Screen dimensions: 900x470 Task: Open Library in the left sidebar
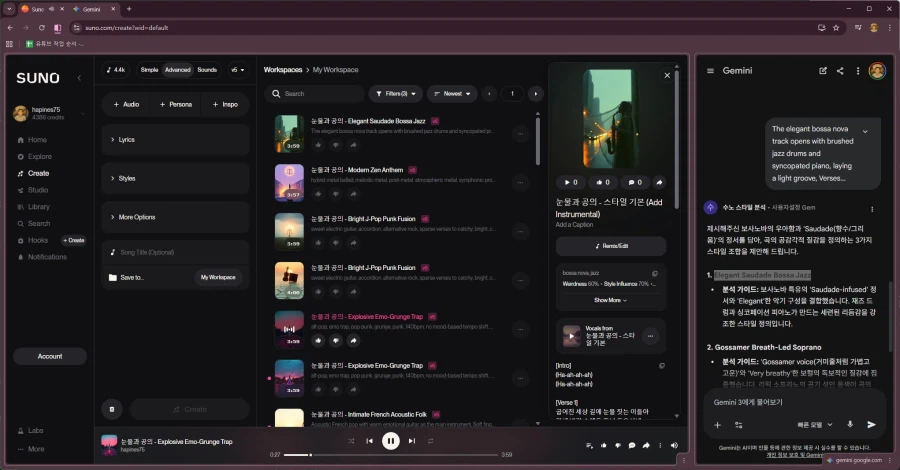coord(39,207)
